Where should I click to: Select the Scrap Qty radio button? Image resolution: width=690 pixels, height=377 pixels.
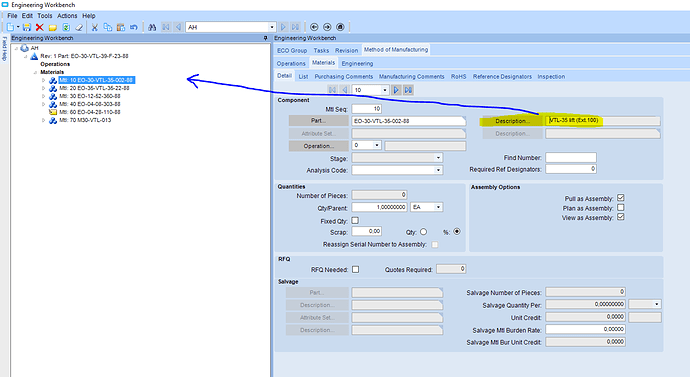click(423, 231)
